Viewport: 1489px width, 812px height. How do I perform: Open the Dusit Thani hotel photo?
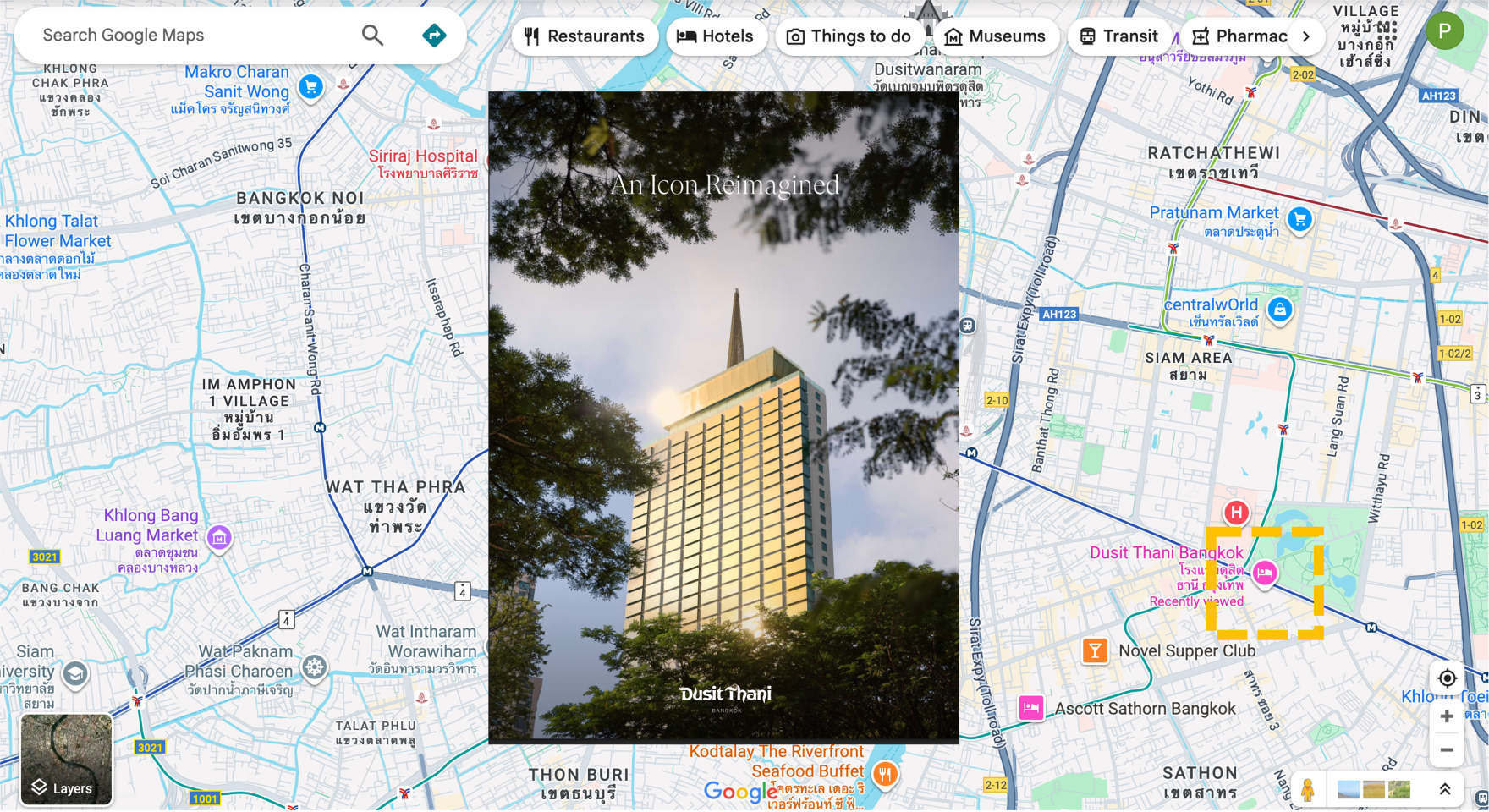[723, 418]
